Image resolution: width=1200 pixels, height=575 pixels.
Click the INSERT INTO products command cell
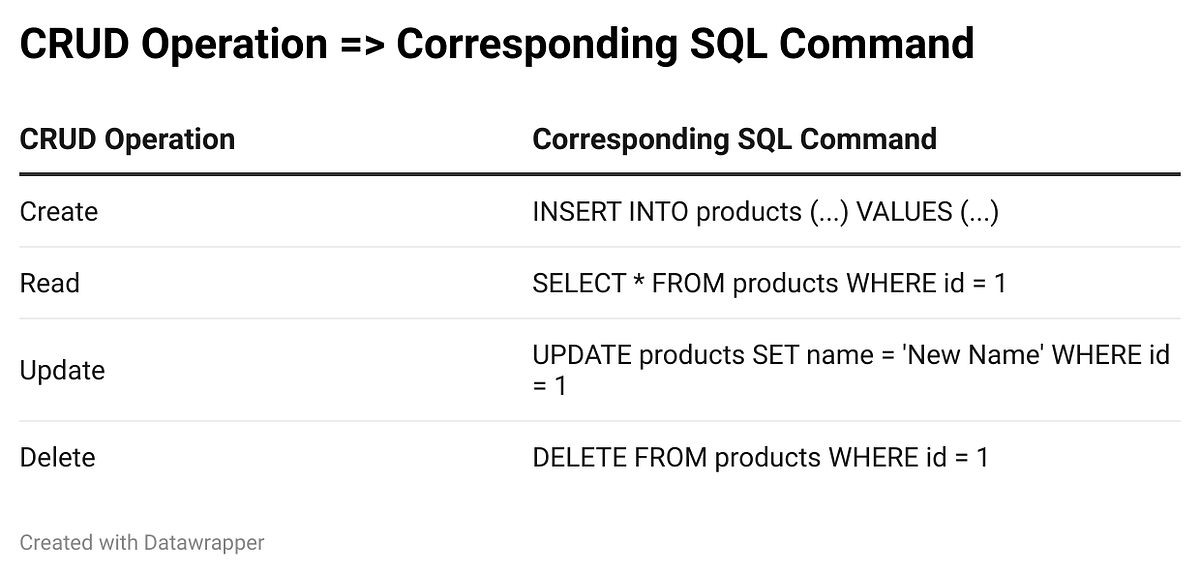pyautogui.click(x=765, y=212)
